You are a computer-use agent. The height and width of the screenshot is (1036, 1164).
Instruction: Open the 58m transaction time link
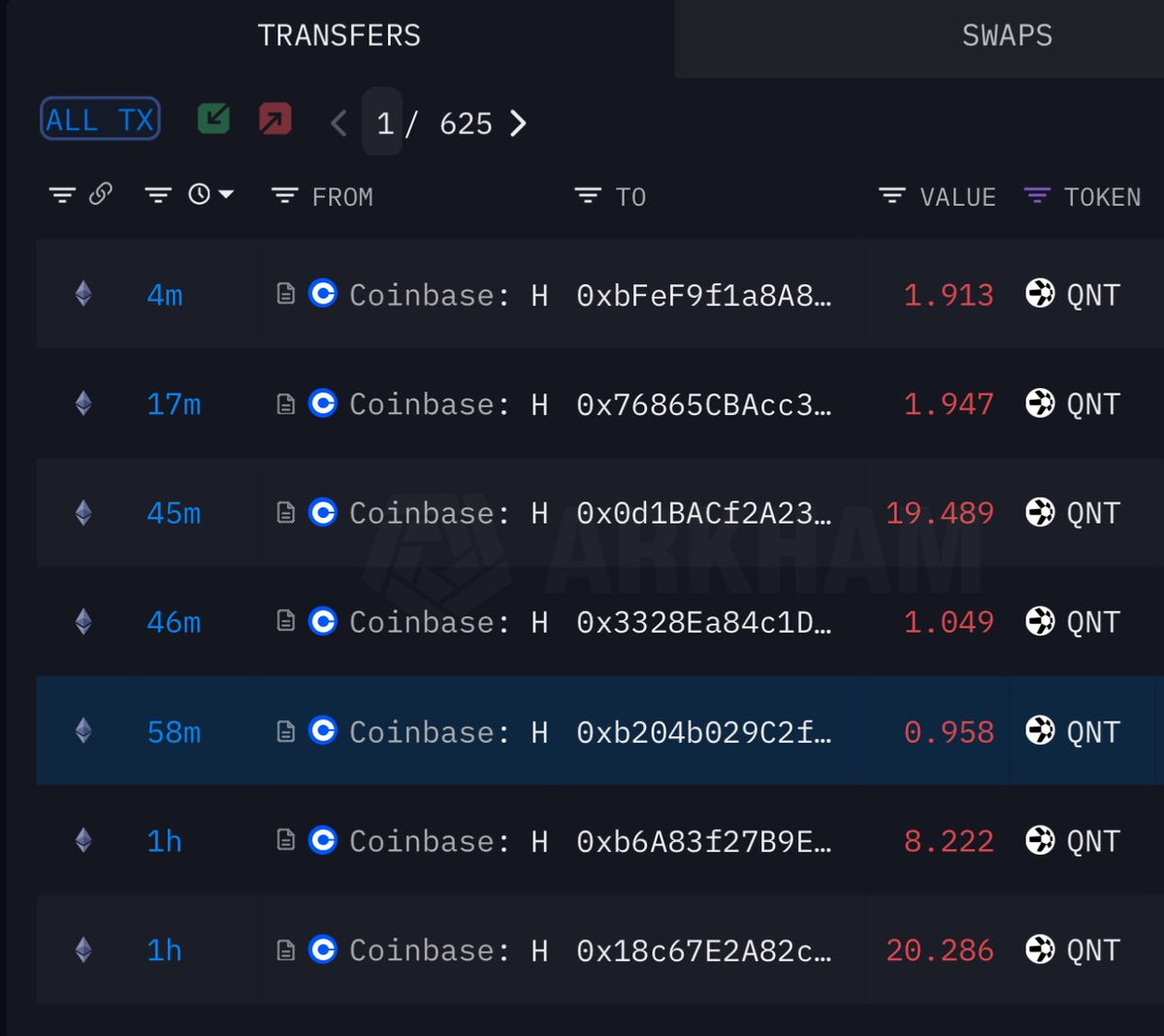174,731
